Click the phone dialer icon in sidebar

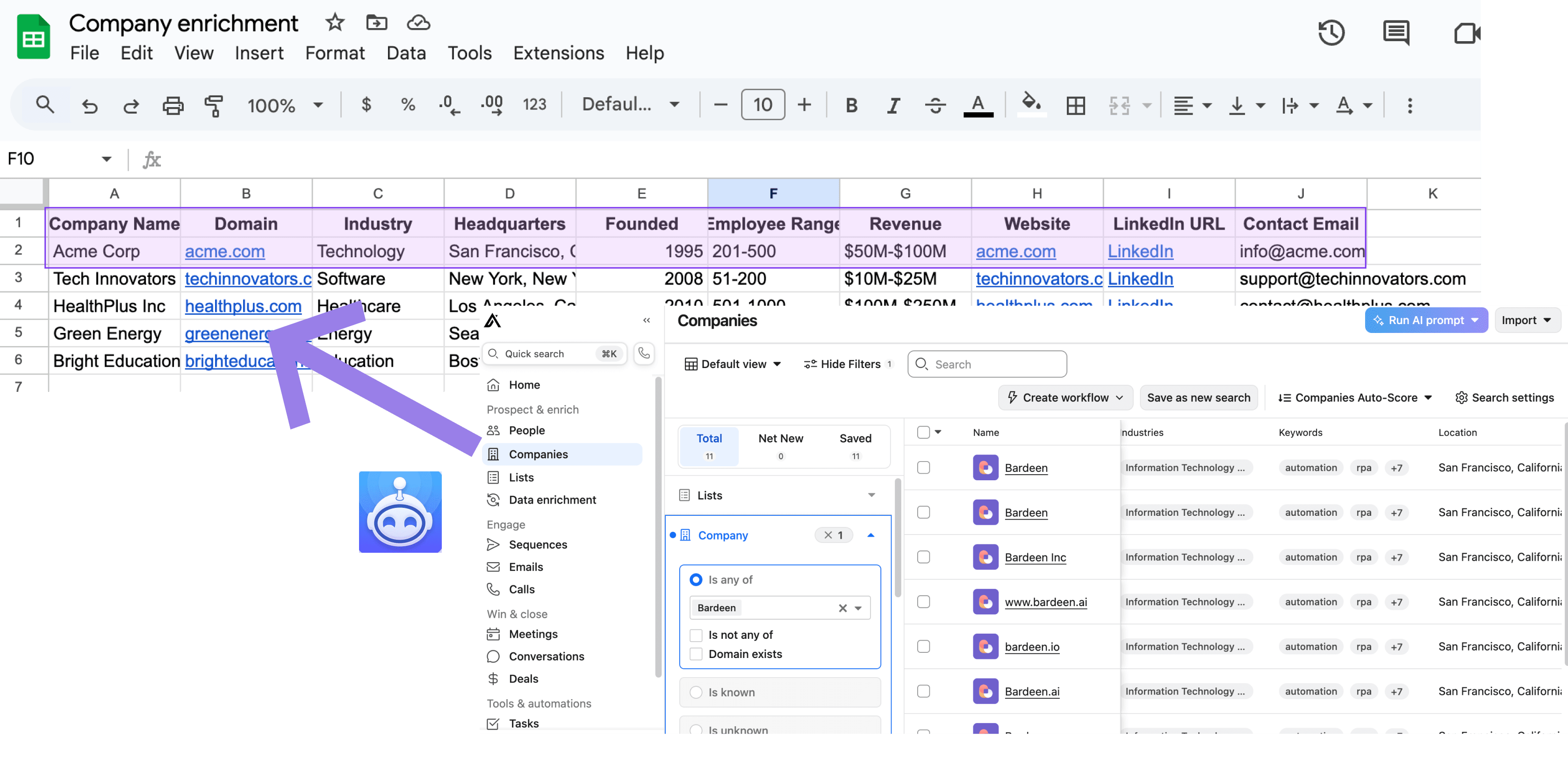coord(644,354)
